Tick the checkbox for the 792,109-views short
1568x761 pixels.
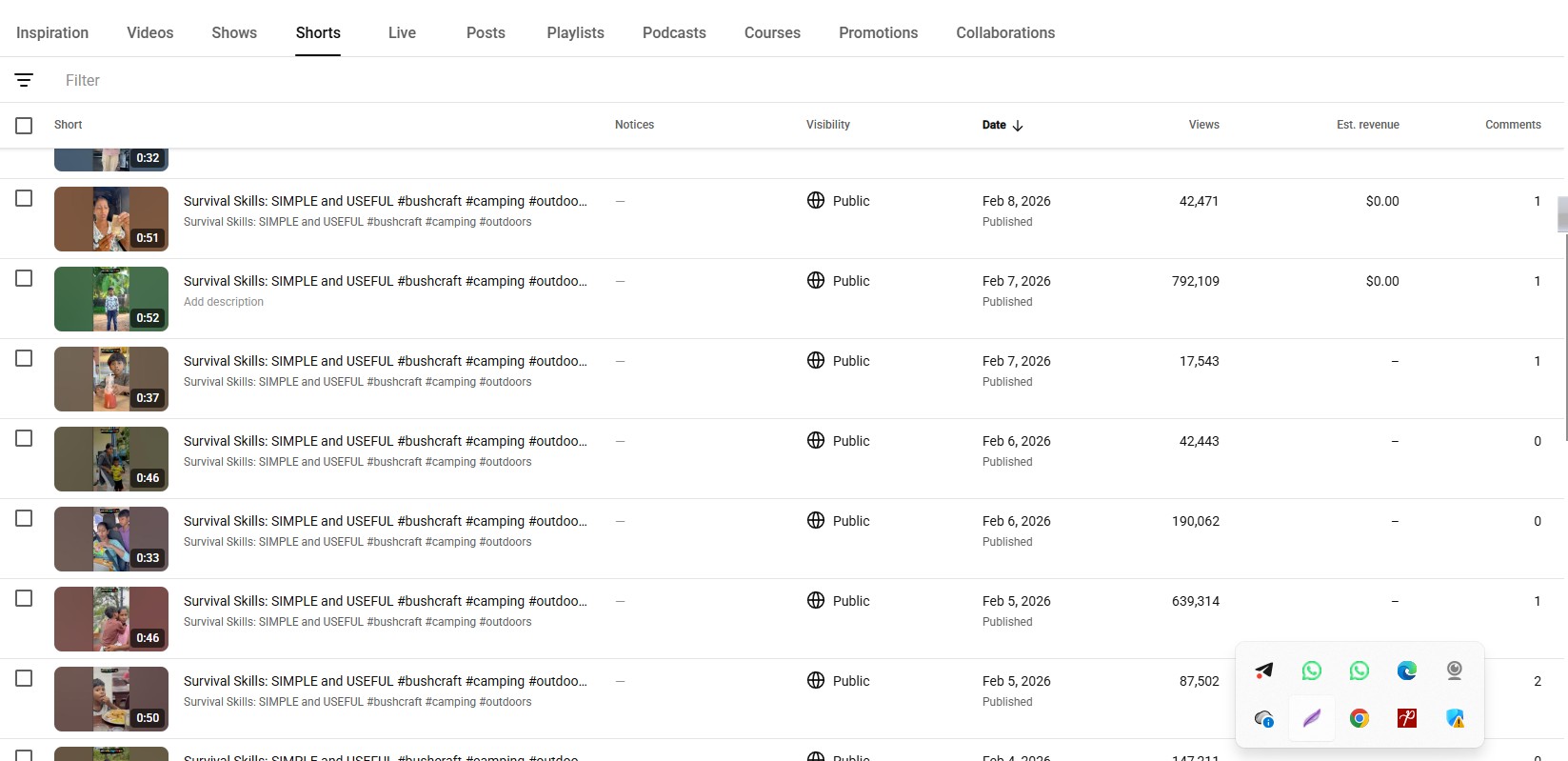[x=24, y=278]
